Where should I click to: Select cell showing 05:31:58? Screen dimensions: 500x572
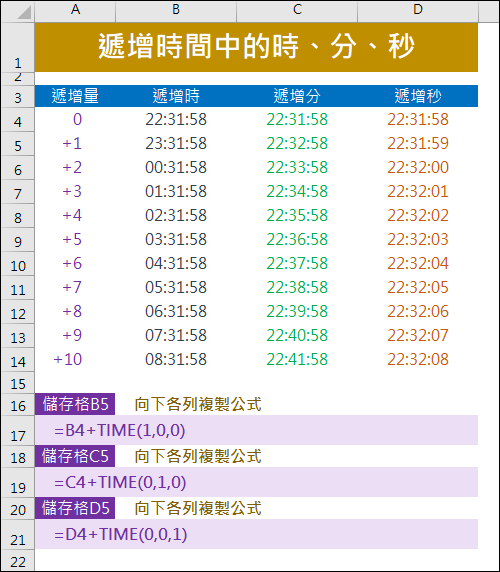(x=176, y=287)
